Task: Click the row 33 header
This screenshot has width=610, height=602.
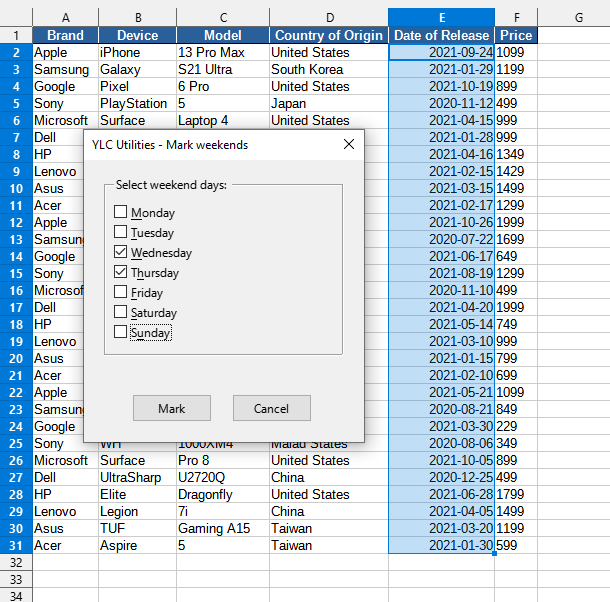Action: coord(16,579)
